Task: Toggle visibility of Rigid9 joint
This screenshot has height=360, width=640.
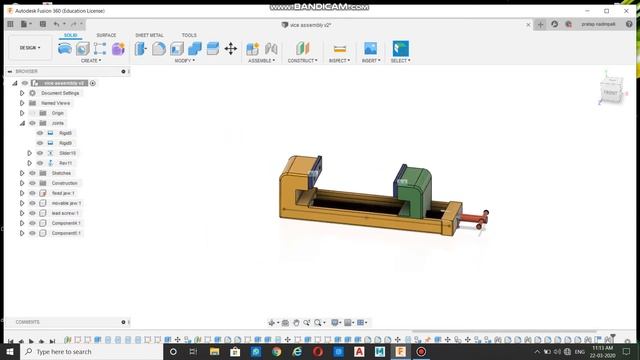Action: pyautogui.click(x=40, y=143)
